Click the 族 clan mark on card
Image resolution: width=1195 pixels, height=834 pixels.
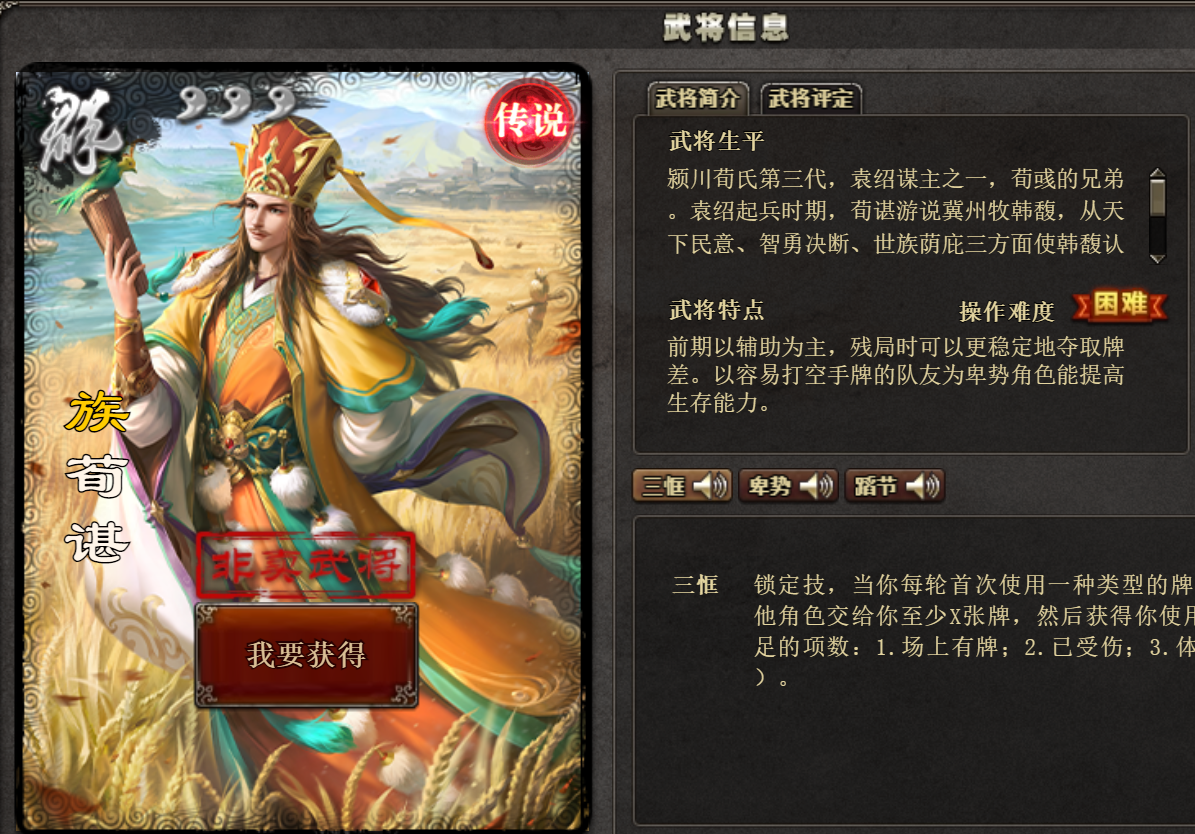click(x=97, y=412)
